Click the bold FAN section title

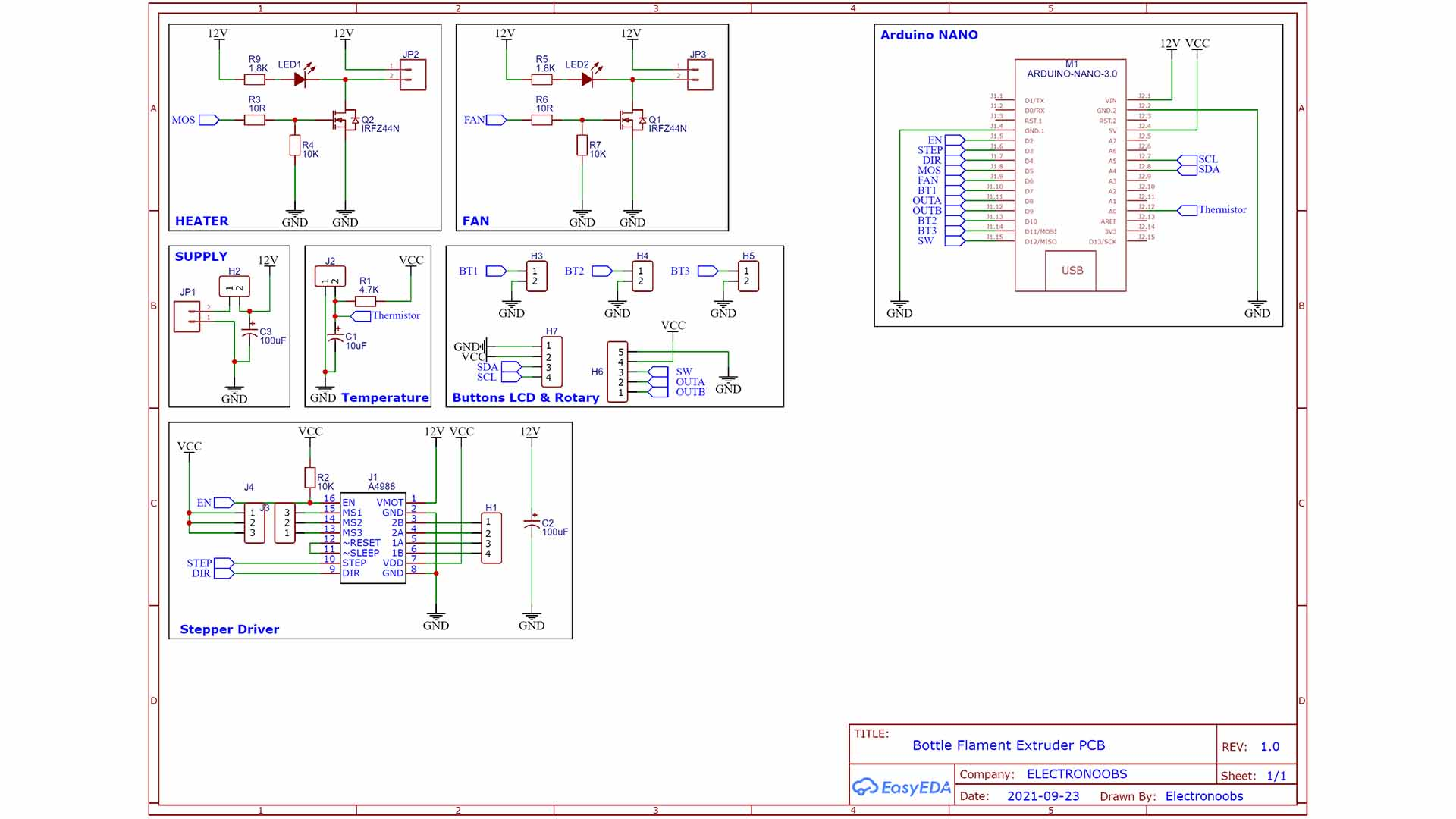pos(476,221)
